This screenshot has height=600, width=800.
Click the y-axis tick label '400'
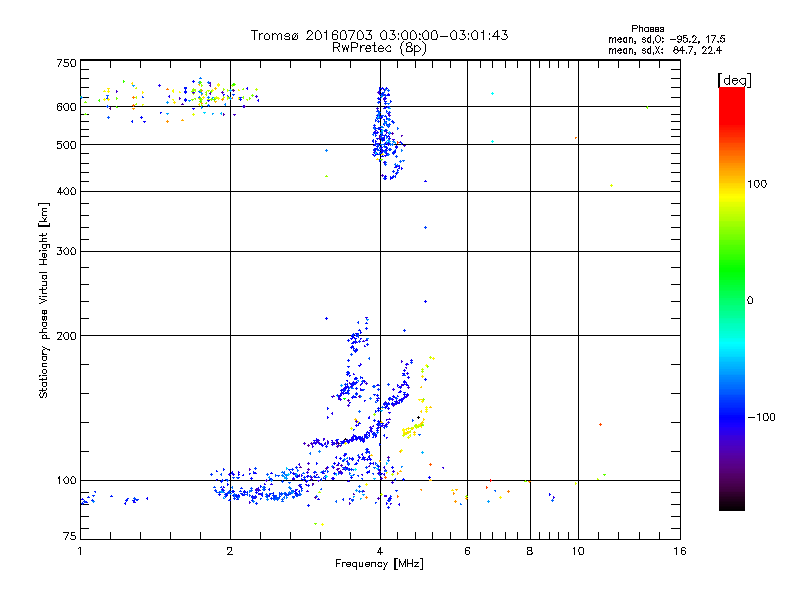tap(66, 191)
